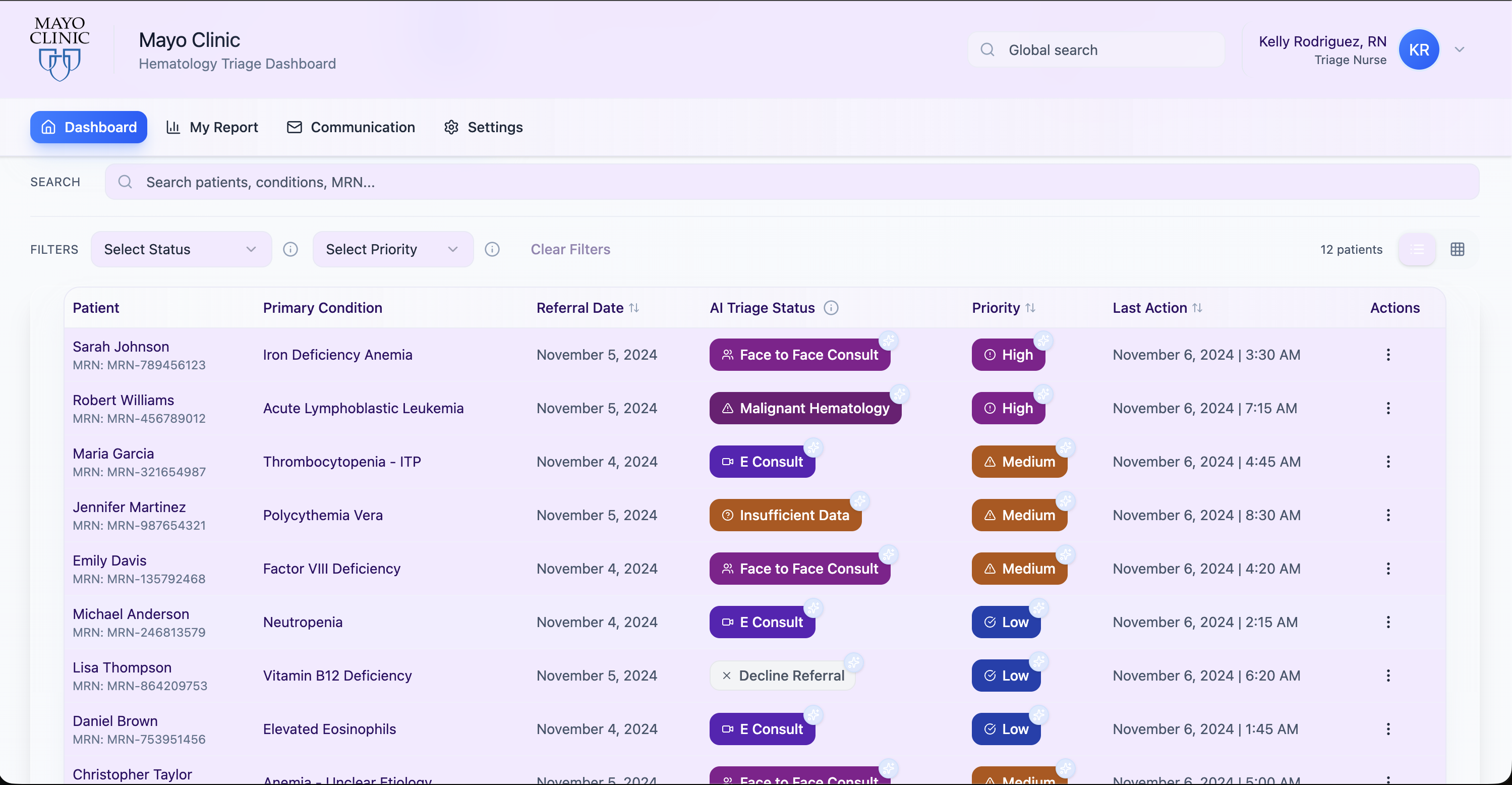This screenshot has width=1512, height=785.
Task: Go to My Report tab
Action: coord(212,128)
